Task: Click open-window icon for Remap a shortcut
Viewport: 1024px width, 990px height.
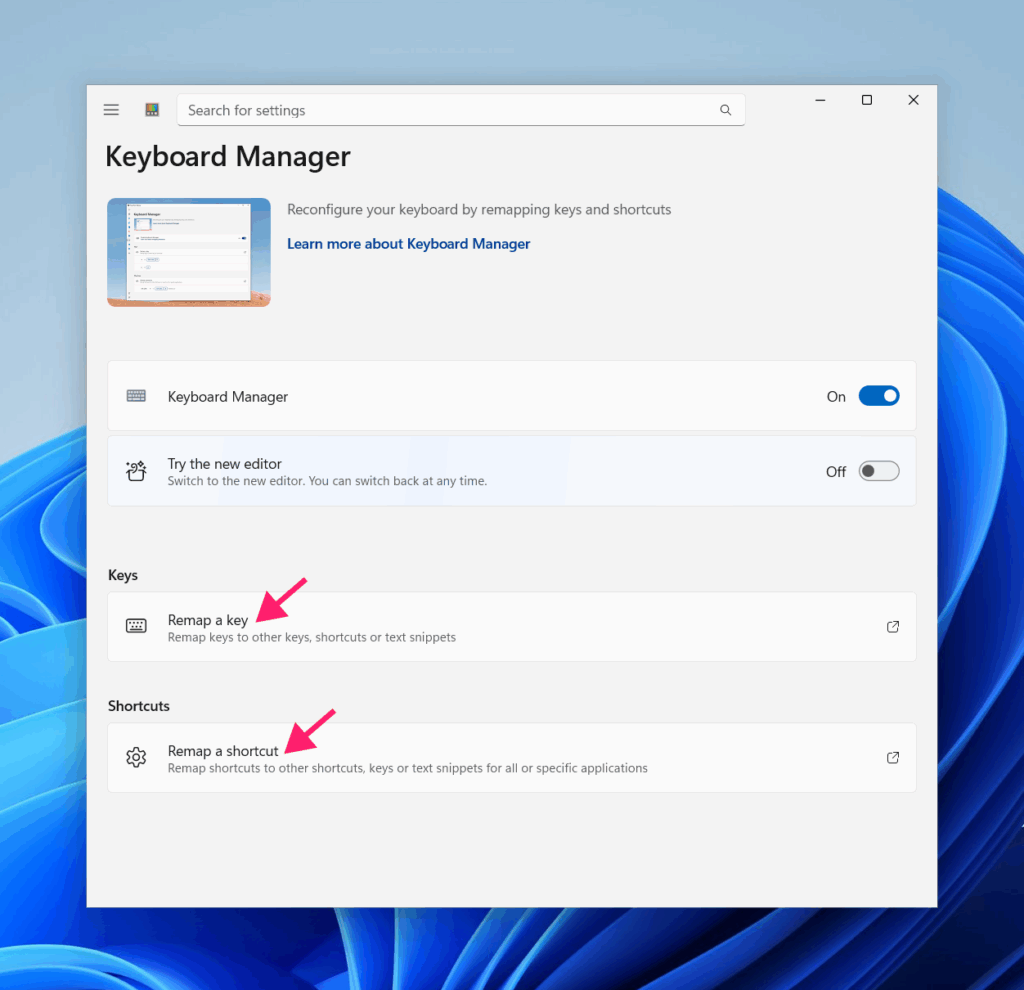Action: pyautogui.click(x=892, y=758)
